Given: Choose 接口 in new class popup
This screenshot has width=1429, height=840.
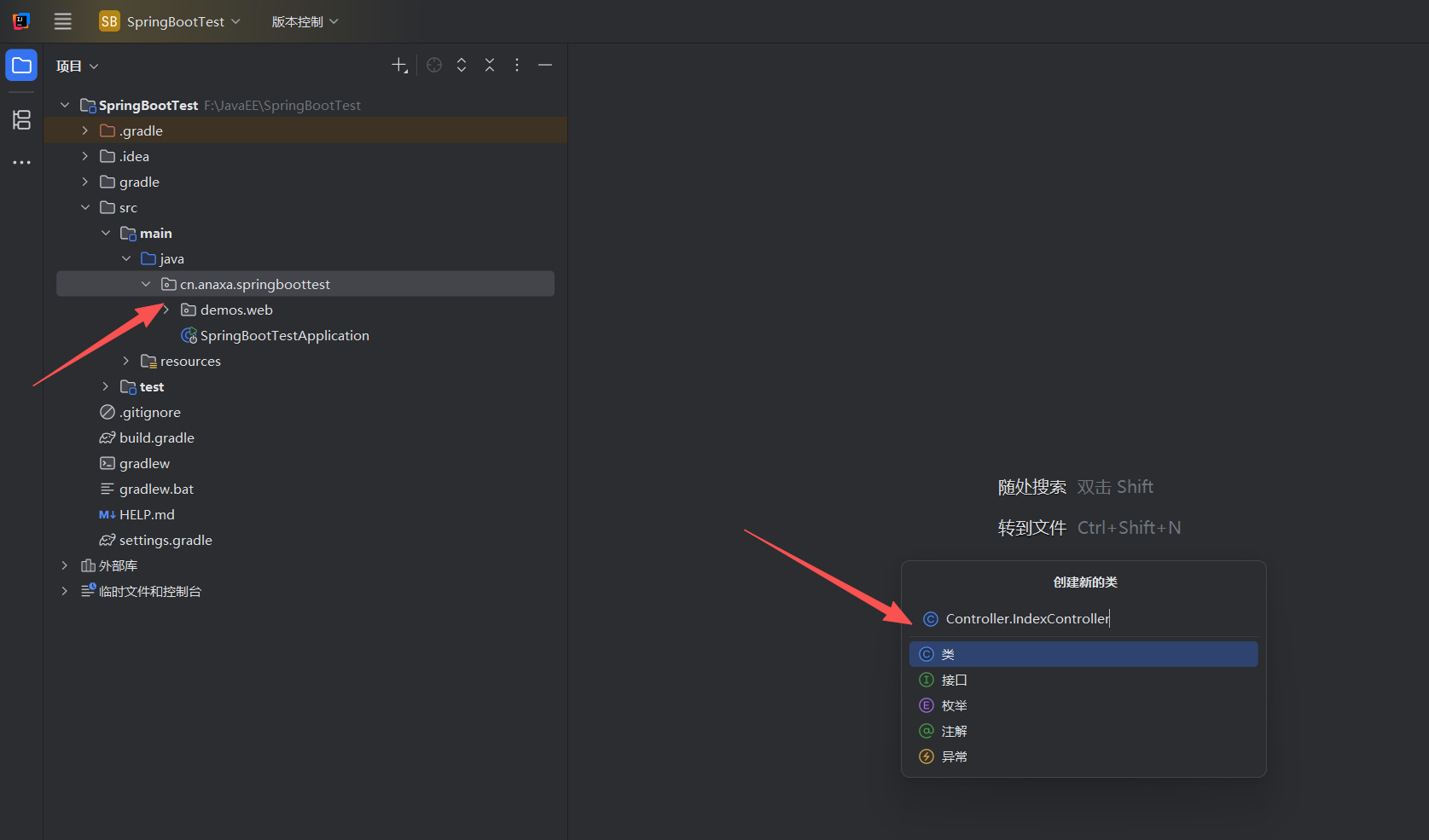Looking at the screenshot, I should pos(1083,680).
